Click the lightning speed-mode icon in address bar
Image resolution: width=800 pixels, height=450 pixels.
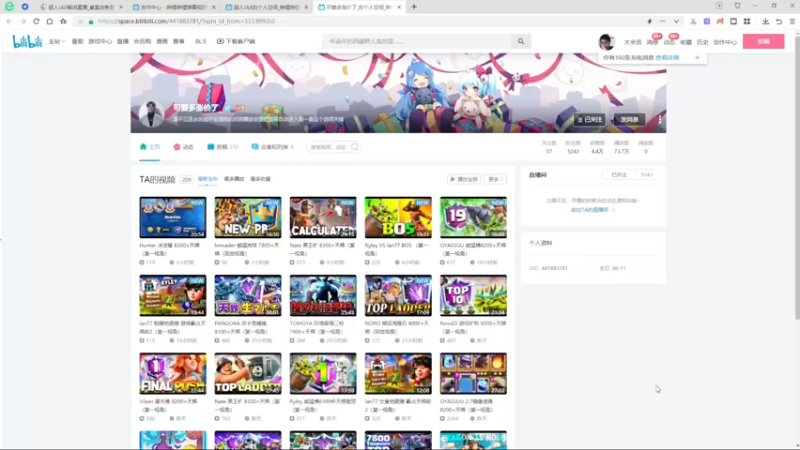(649, 21)
